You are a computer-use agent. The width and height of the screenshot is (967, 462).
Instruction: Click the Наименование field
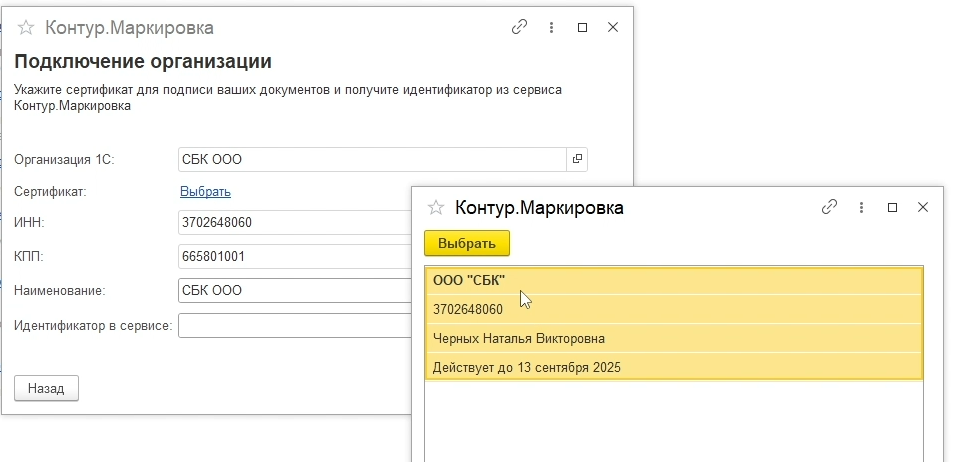[x=295, y=291]
